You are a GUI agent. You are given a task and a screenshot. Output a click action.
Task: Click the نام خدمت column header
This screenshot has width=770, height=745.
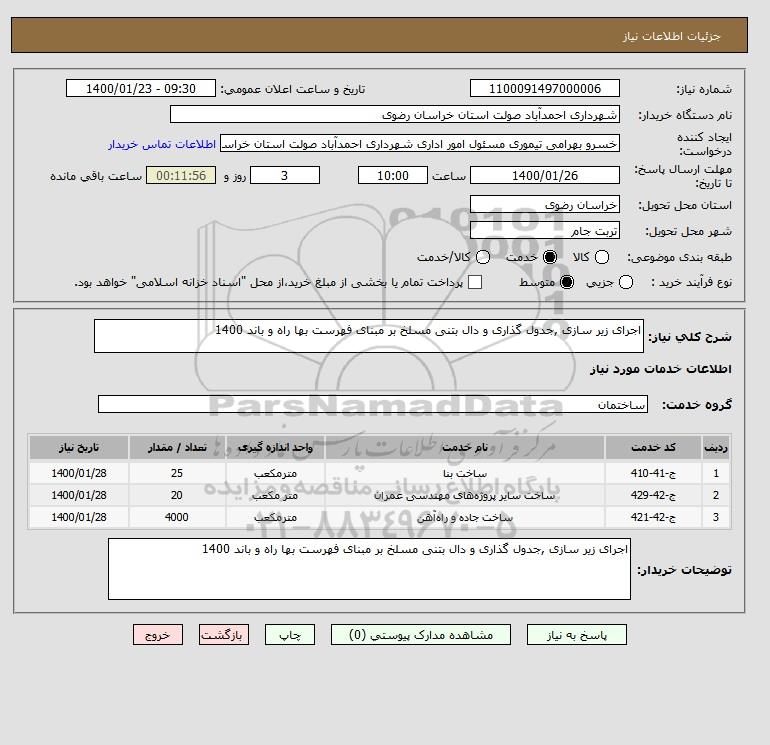(465, 447)
